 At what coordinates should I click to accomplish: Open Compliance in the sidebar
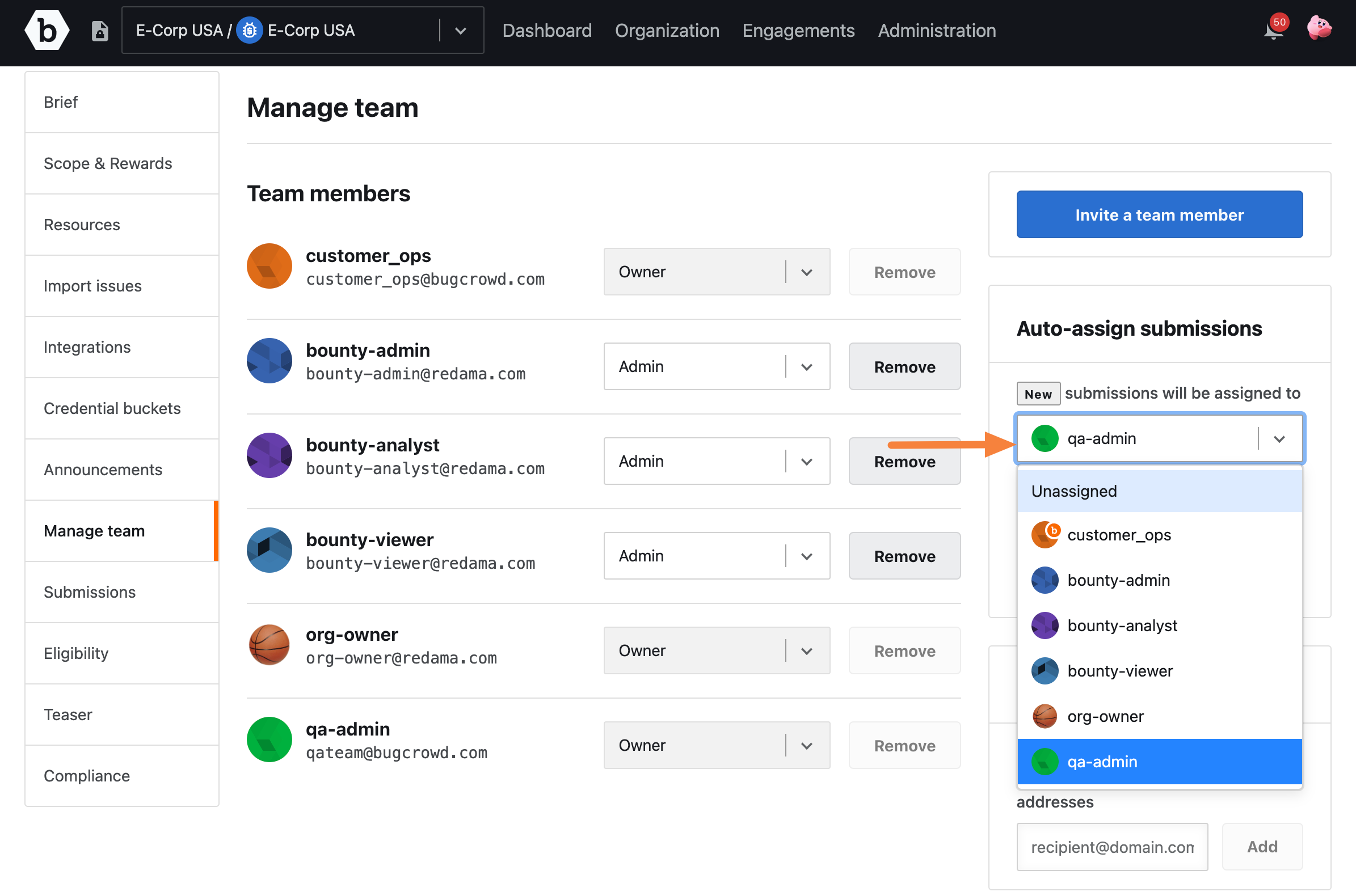pos(122,775)
